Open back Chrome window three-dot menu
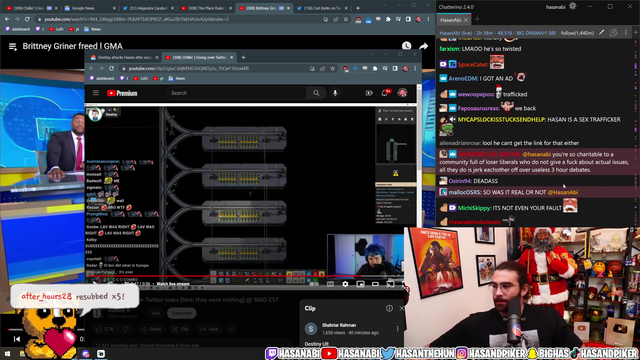 coord(428,19)
